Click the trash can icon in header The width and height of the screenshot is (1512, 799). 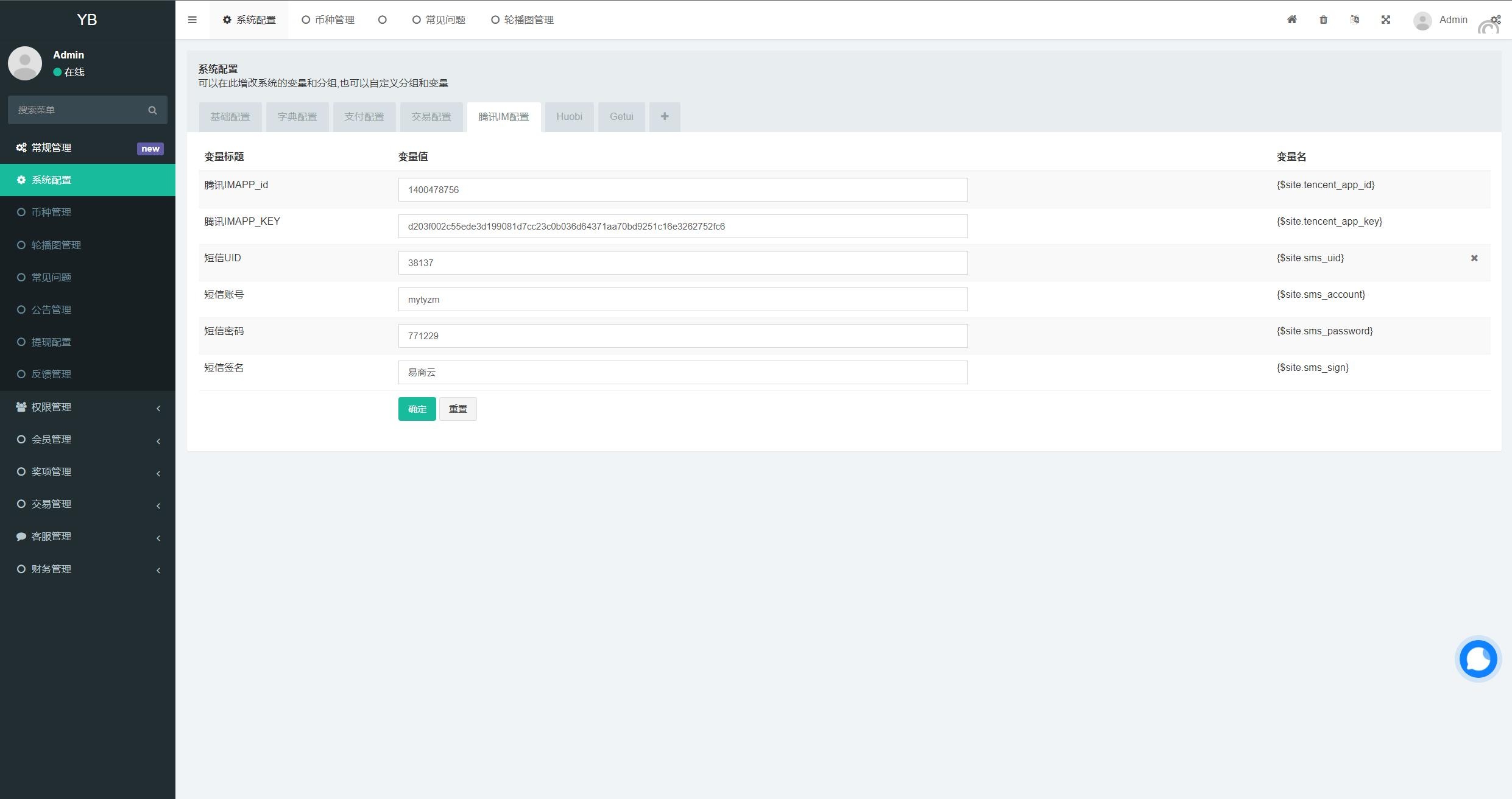(1323, 19)
